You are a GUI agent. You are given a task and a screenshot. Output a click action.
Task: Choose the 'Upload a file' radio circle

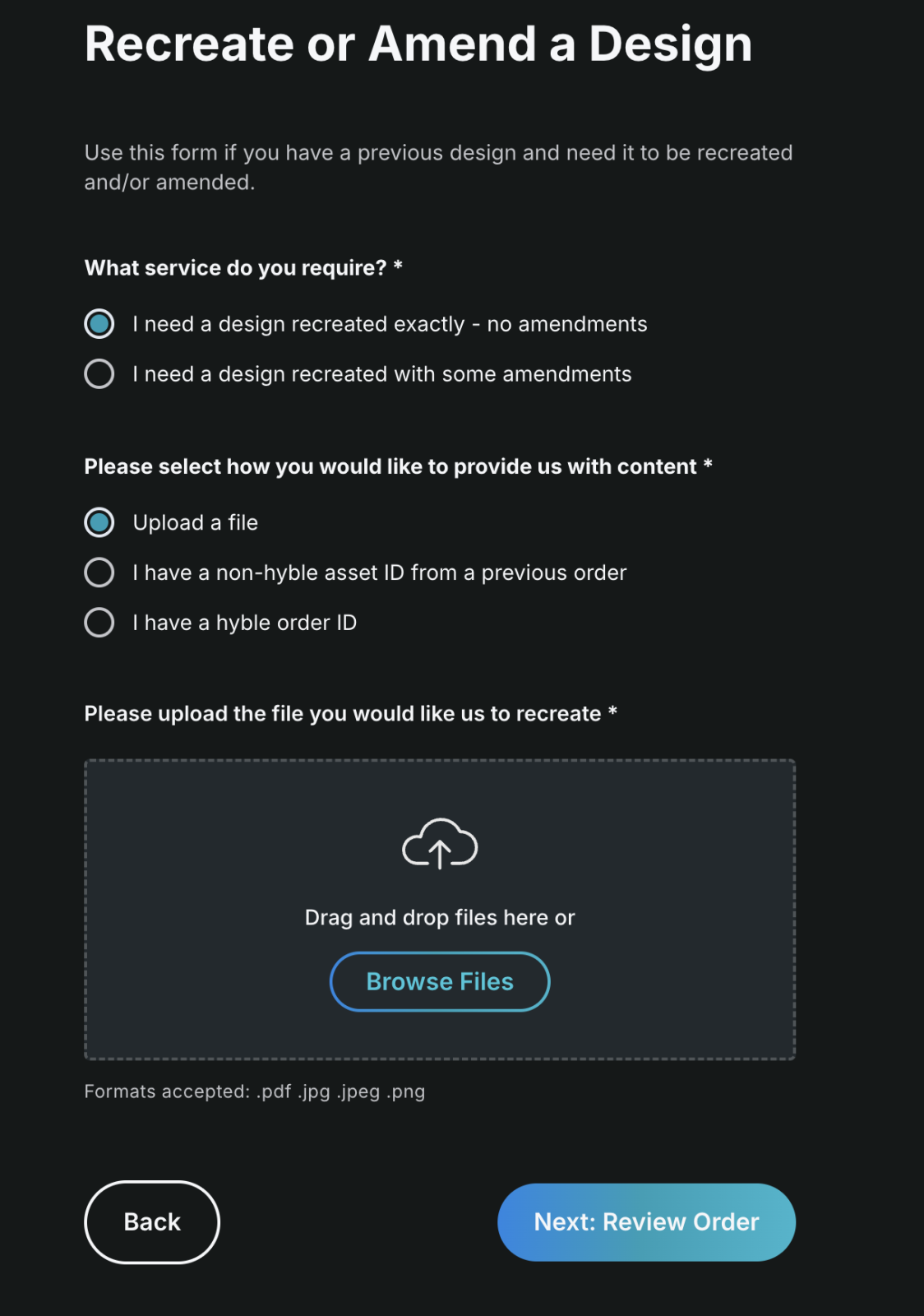coord(99,522)
